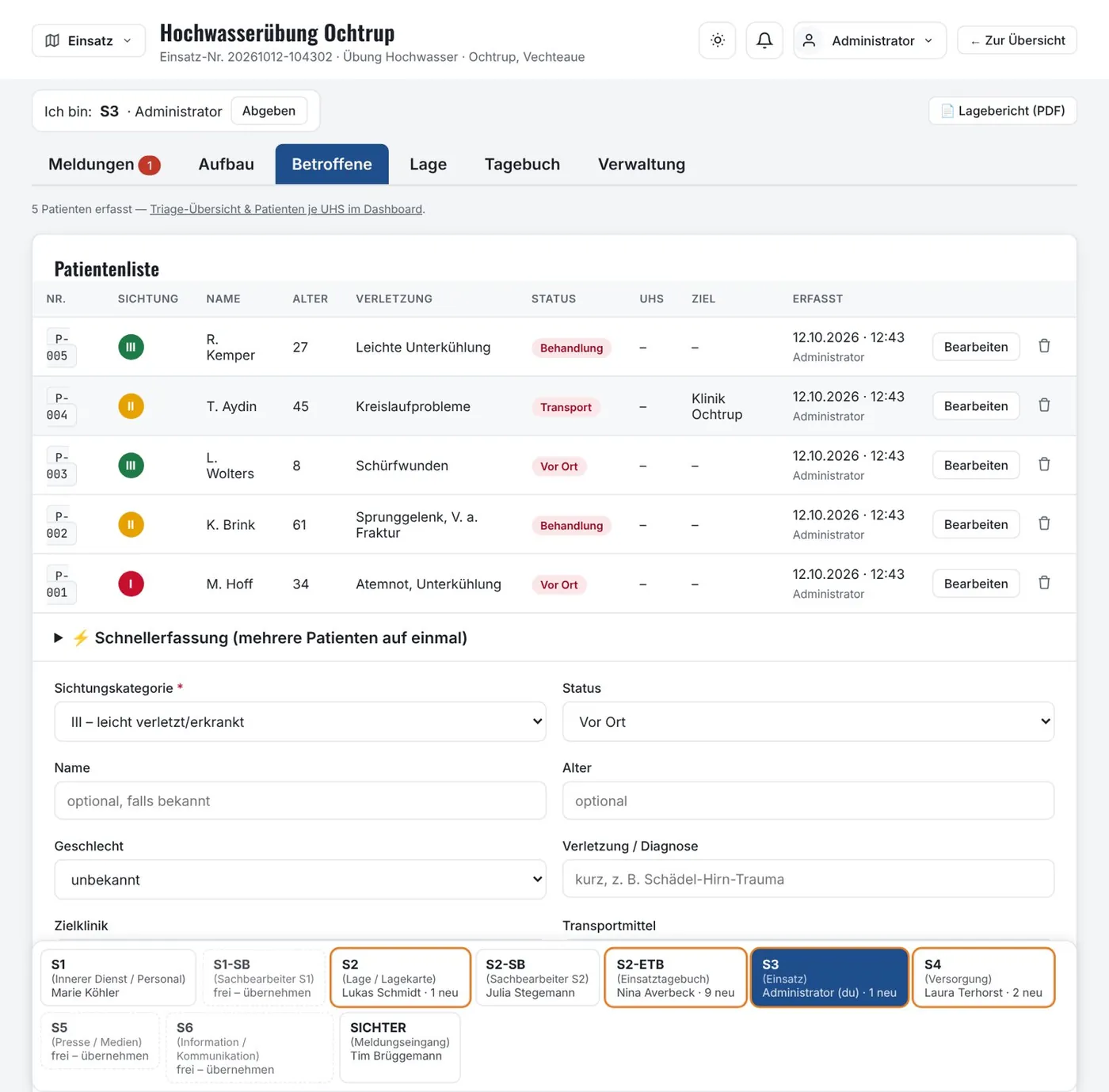Viewport: 1109px width, 1092px height.
Task: Select the SICHTER Meldungseingang role card
Action: click(400, 1048)
